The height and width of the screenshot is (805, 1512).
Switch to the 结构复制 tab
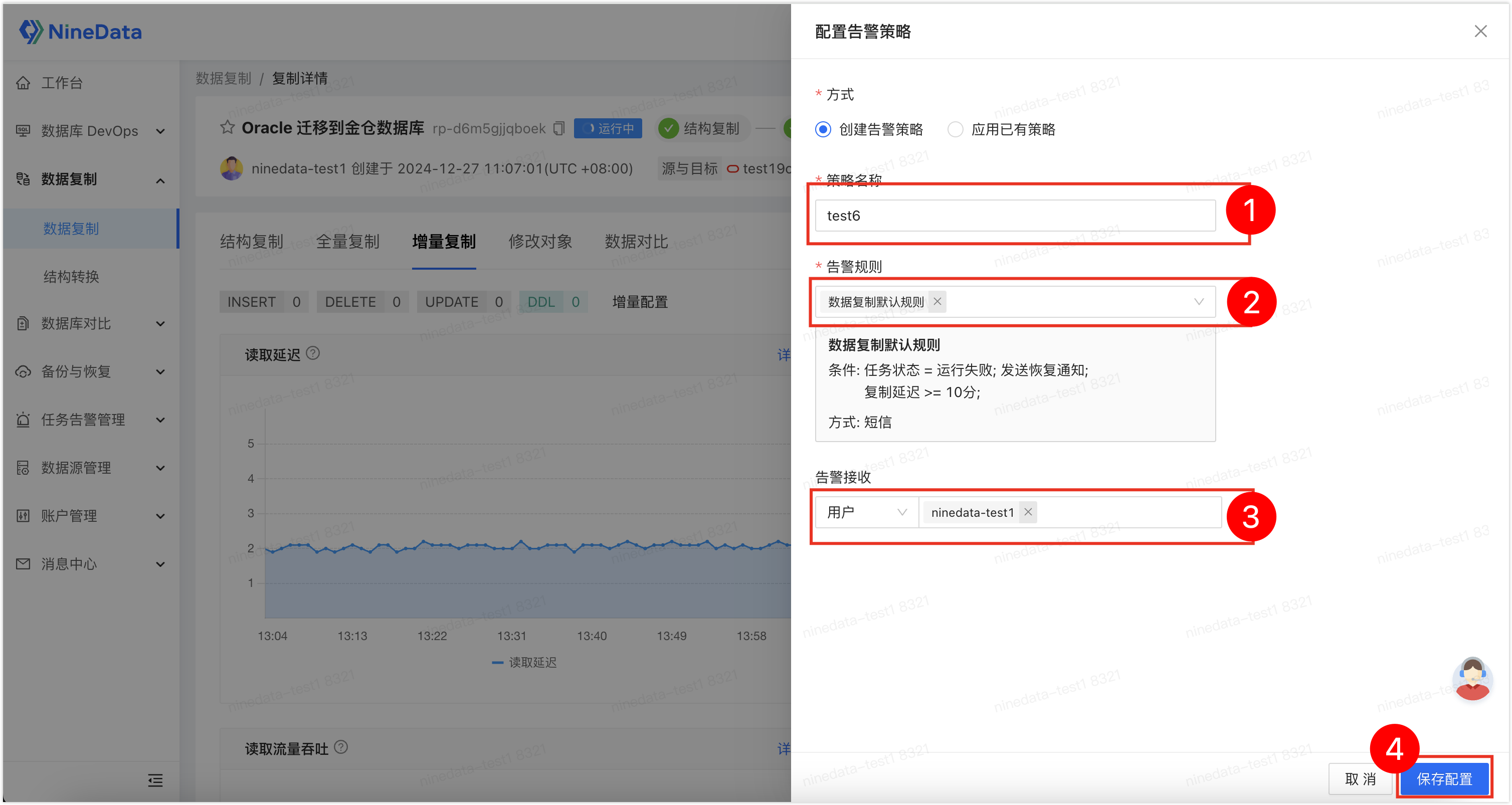click(x=251, y=241)
